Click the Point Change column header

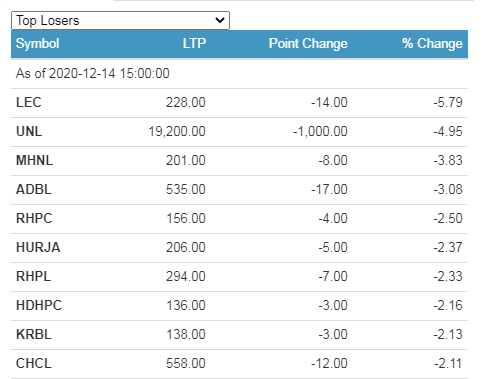coord(308,44)
